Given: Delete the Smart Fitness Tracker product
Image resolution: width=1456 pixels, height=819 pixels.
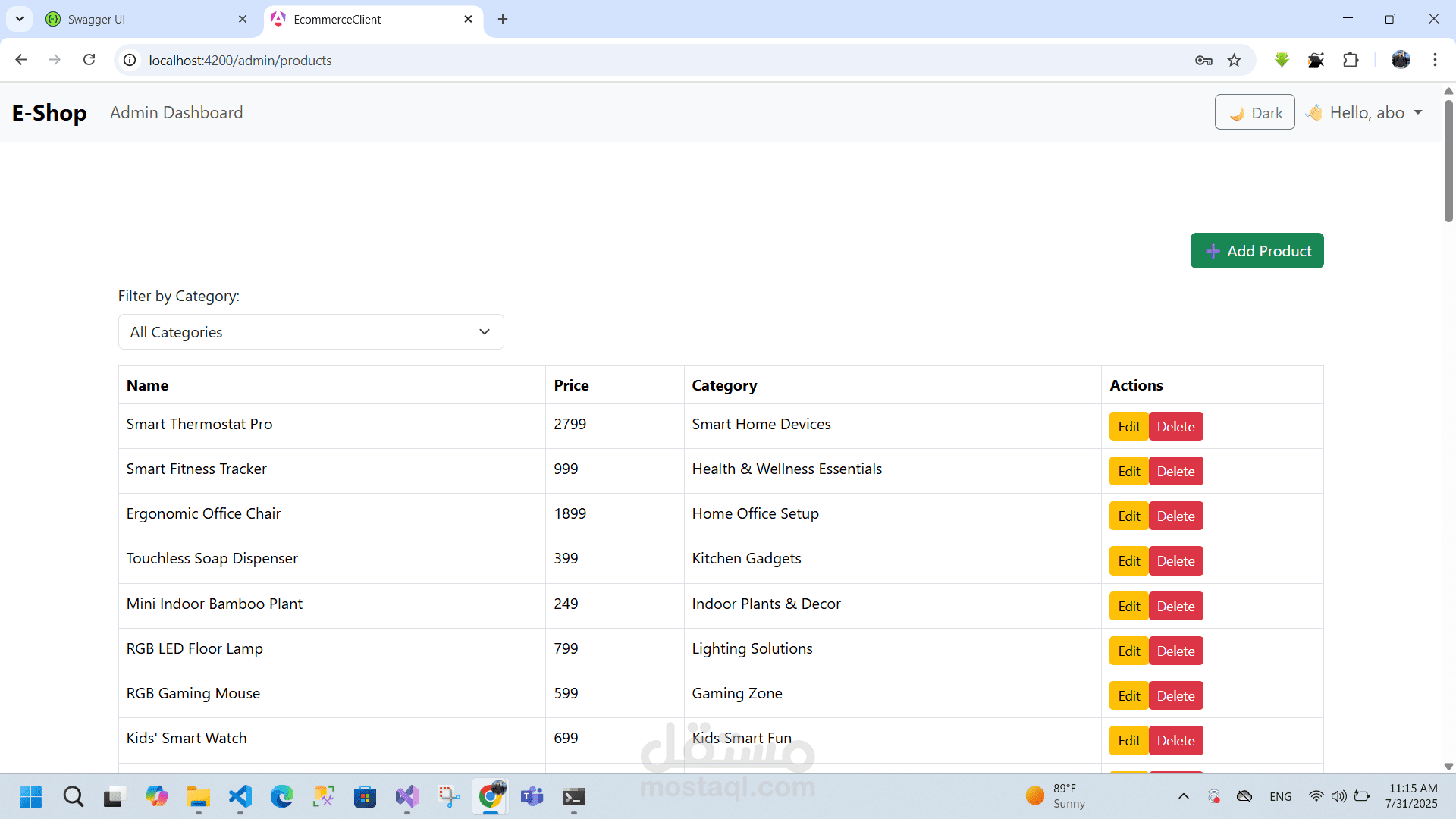Looking at the screenshot, I should coord(1175,471).
